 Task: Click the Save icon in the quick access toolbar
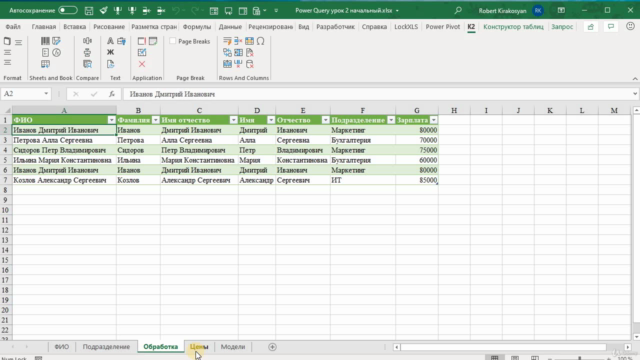tap(89, 11)
